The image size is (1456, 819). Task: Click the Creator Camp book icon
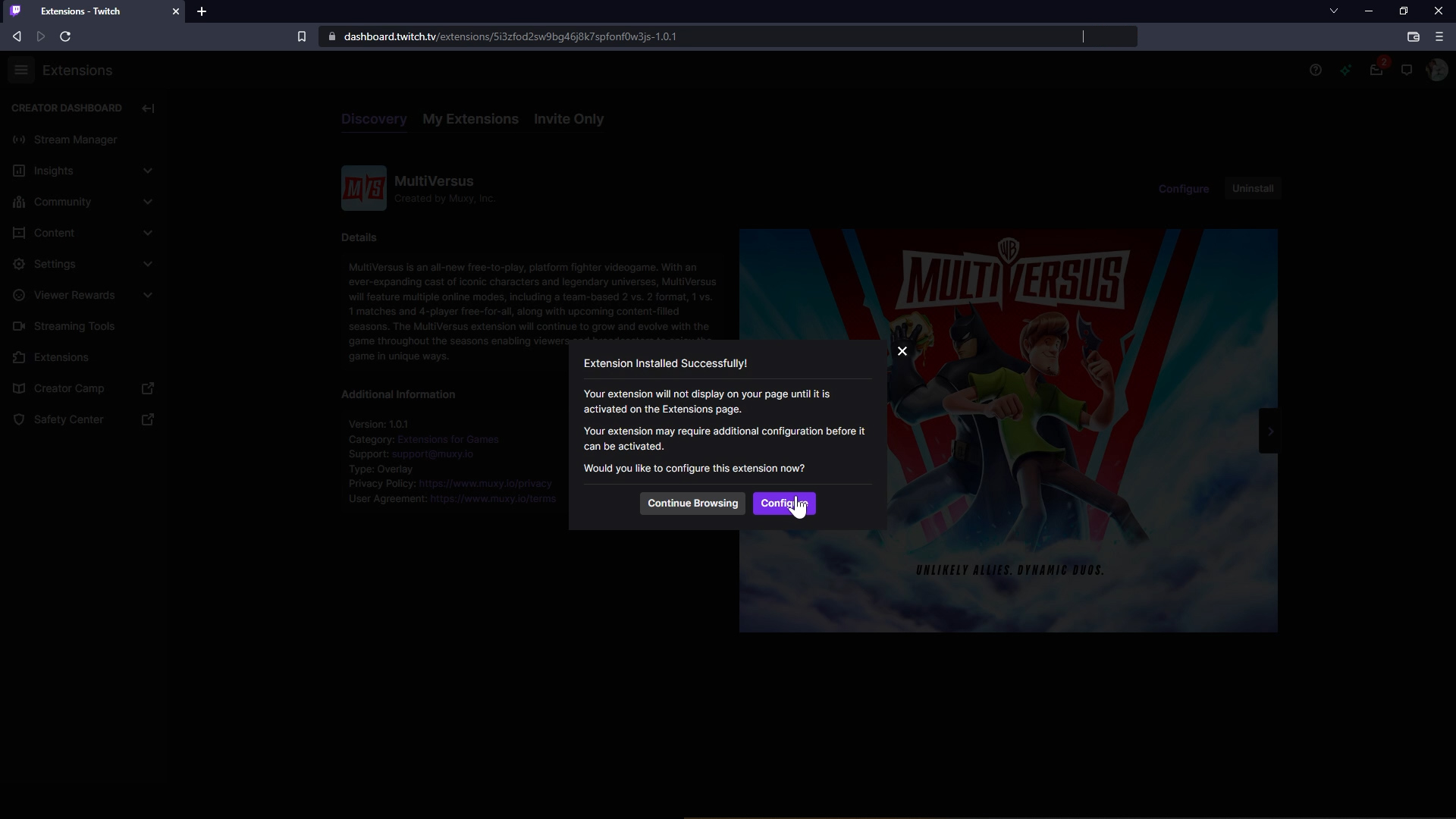[19, 388]
